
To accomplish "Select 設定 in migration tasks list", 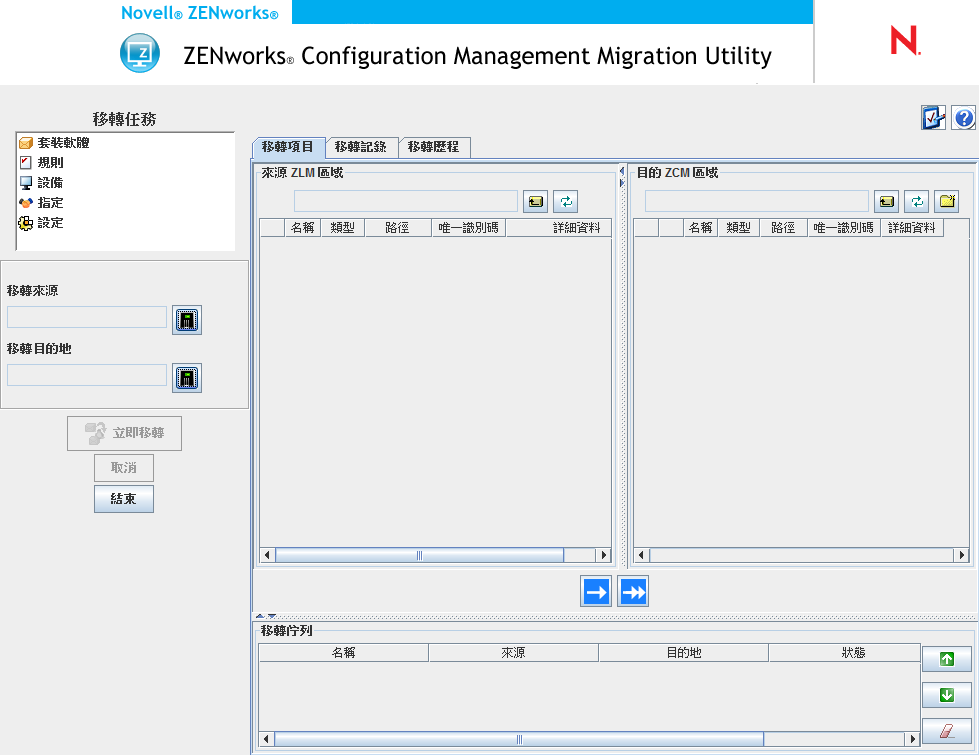I will pos(50,222).
